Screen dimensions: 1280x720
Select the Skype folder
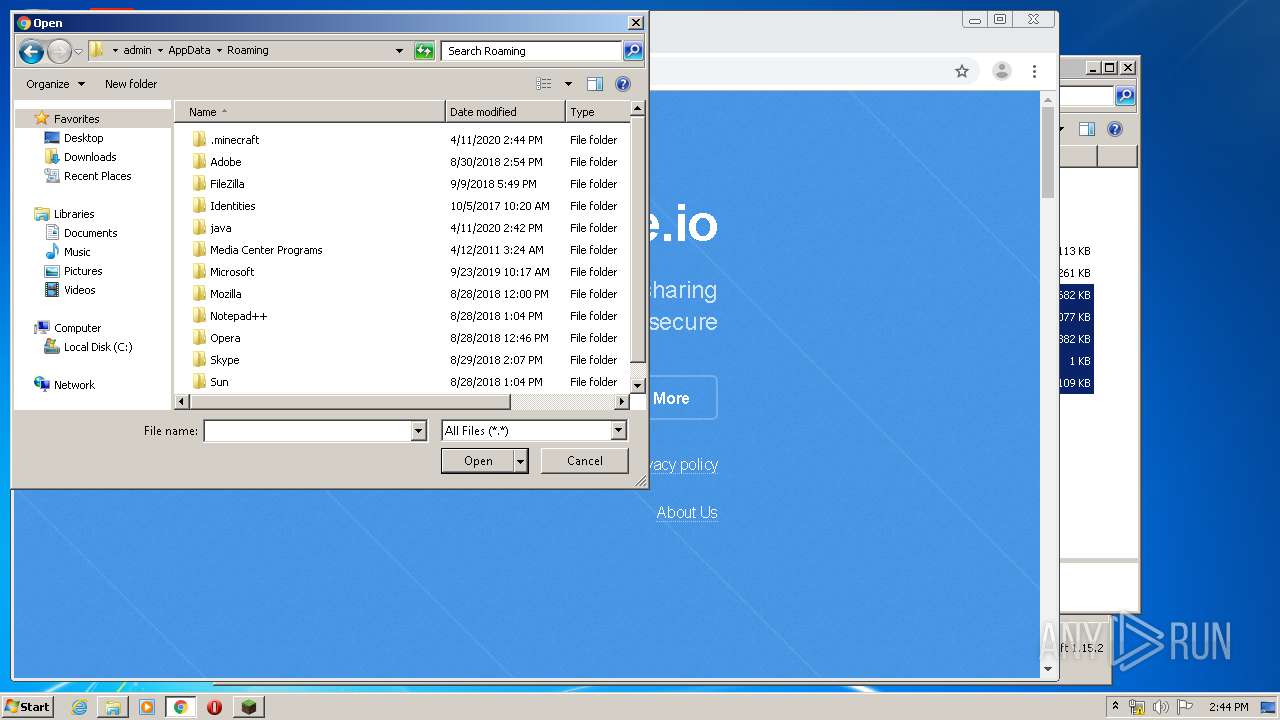tap(224, 360)
